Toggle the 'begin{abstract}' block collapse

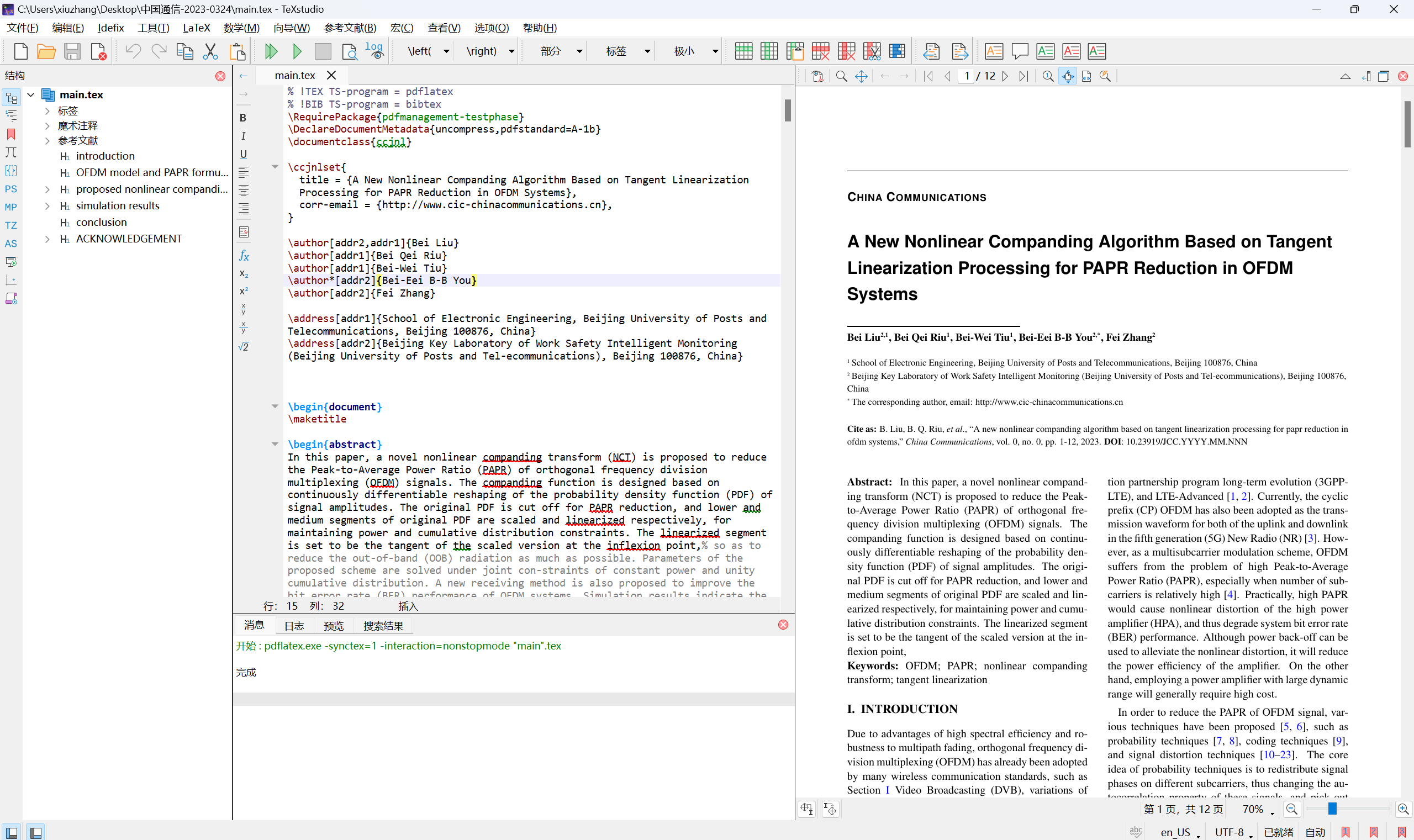point(275,444)
